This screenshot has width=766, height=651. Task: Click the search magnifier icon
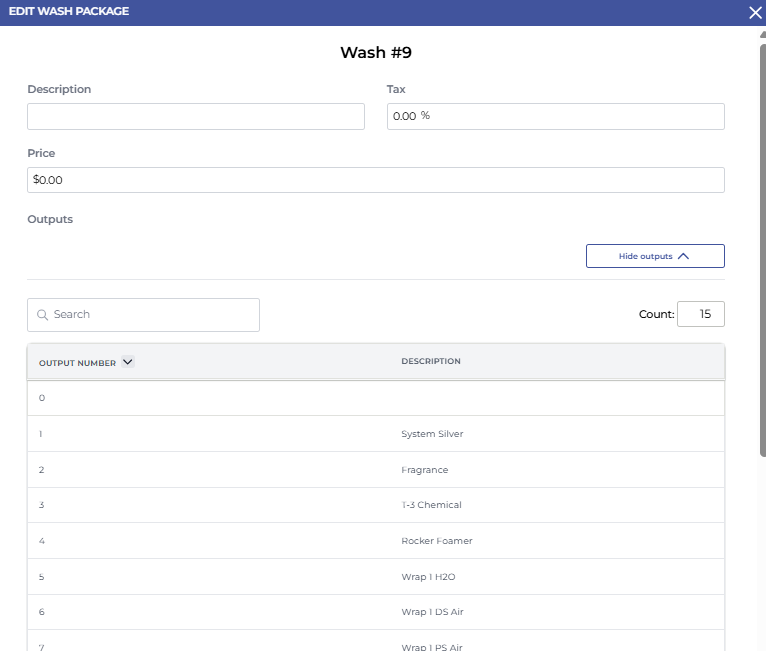pyautogui.click(x=42, y=315)
